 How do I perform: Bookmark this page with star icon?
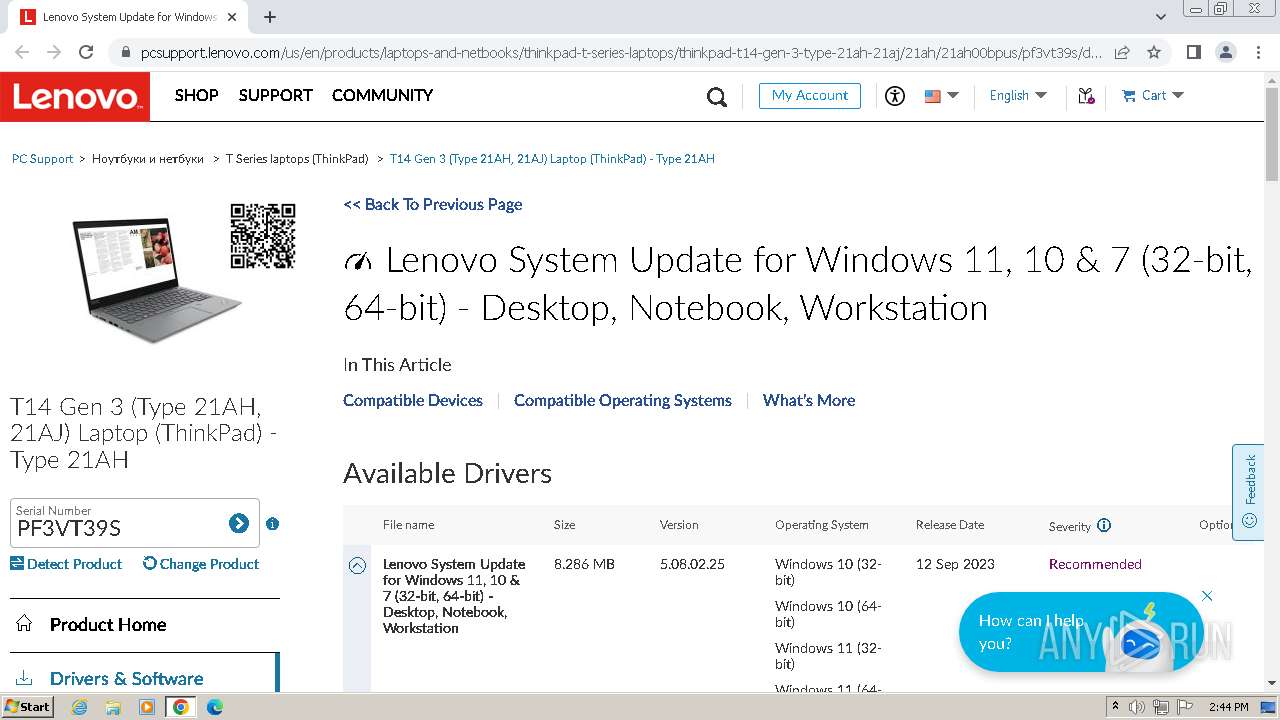[x=1154, y=52]
